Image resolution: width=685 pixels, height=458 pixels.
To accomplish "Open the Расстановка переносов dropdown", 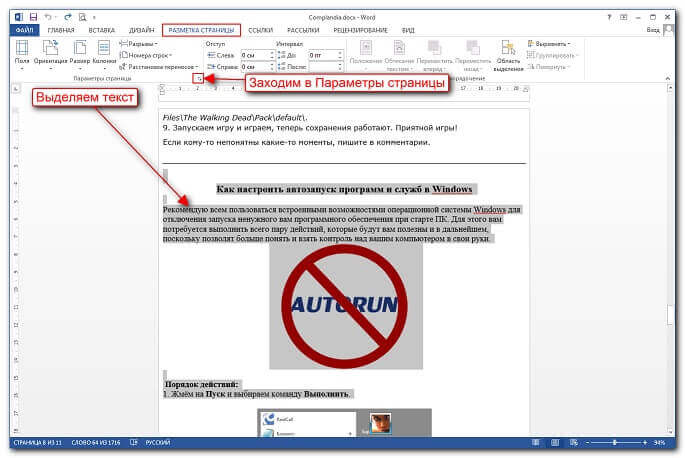I will click(159, 67).
